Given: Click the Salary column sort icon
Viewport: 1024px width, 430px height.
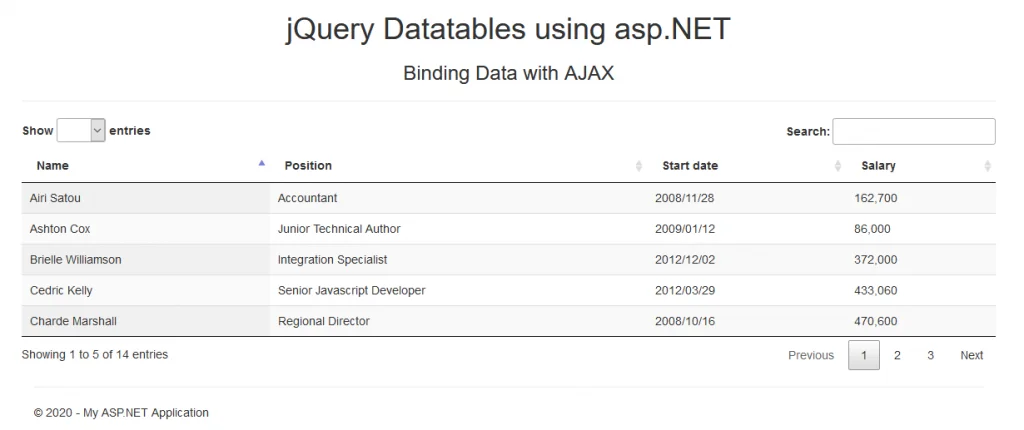Looking at the screenshot, I should point(987,166).
